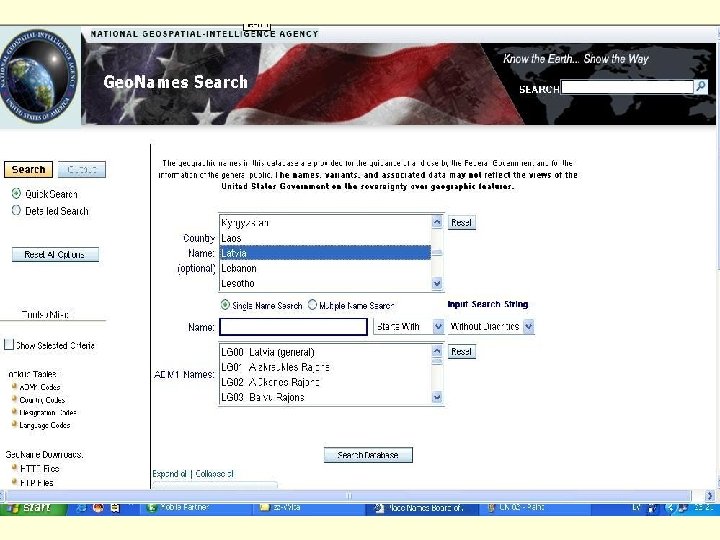Click the Search Database button

tap(368, 455)
